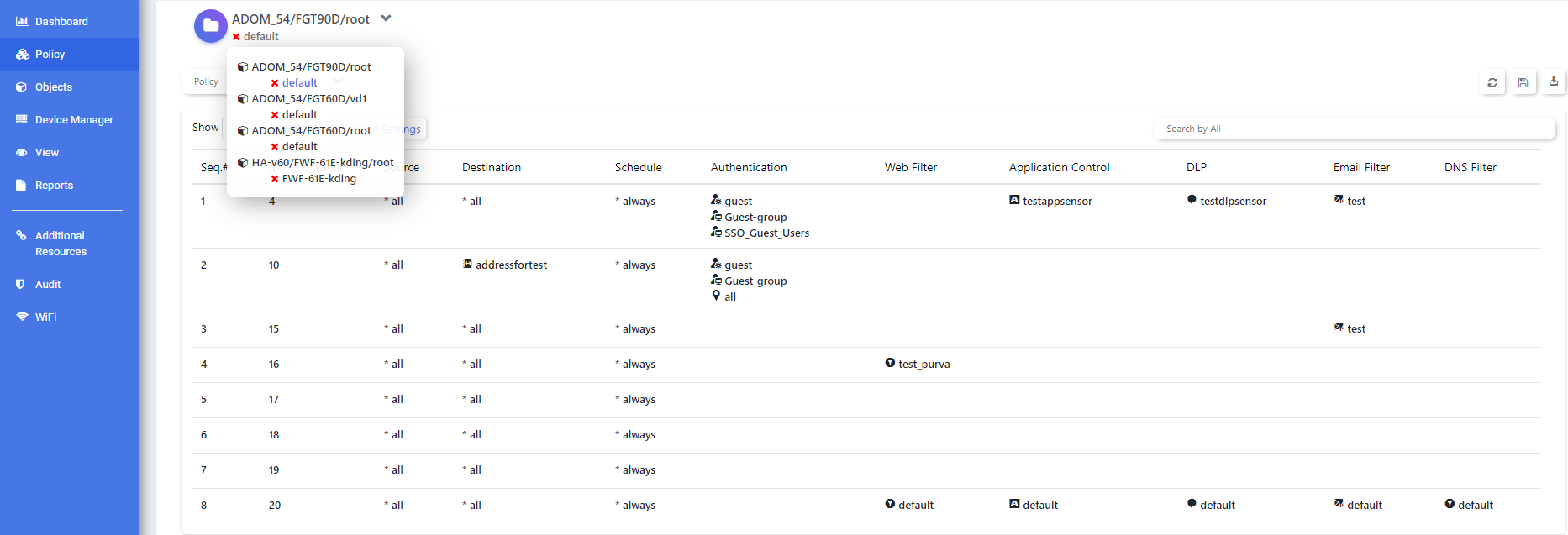Click the save disk icon button
The image size is (1568, 535).
click(x=1523, y=82)
